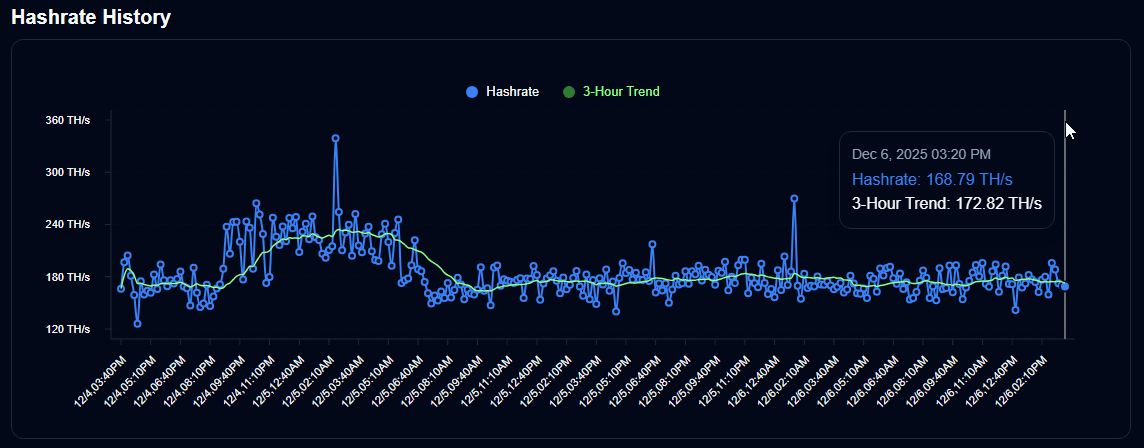1144x448 pixels.
Task: Click the blue Hashrate legend dot
Action: [472, 92]
